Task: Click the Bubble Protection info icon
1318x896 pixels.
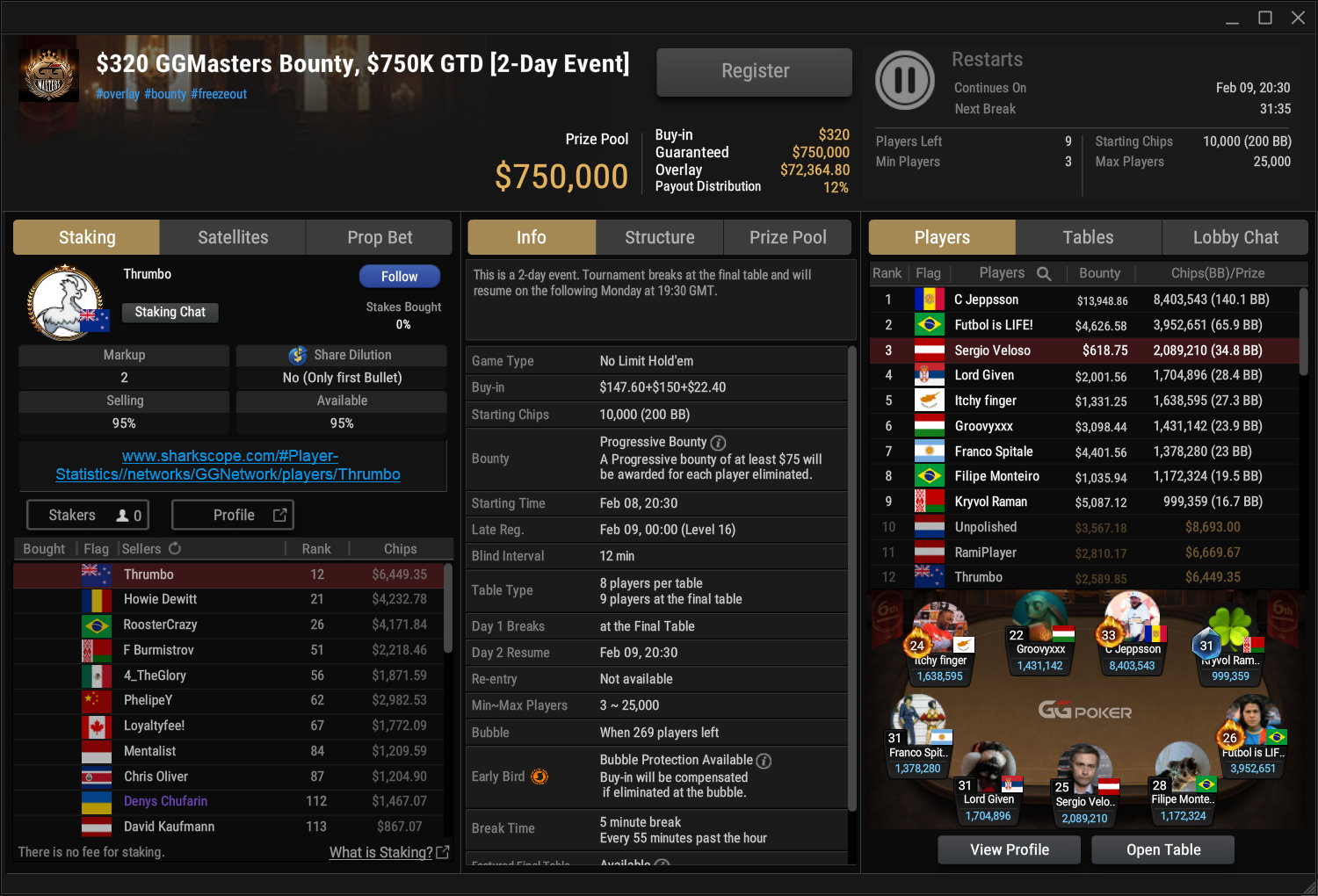Action: 764,761
